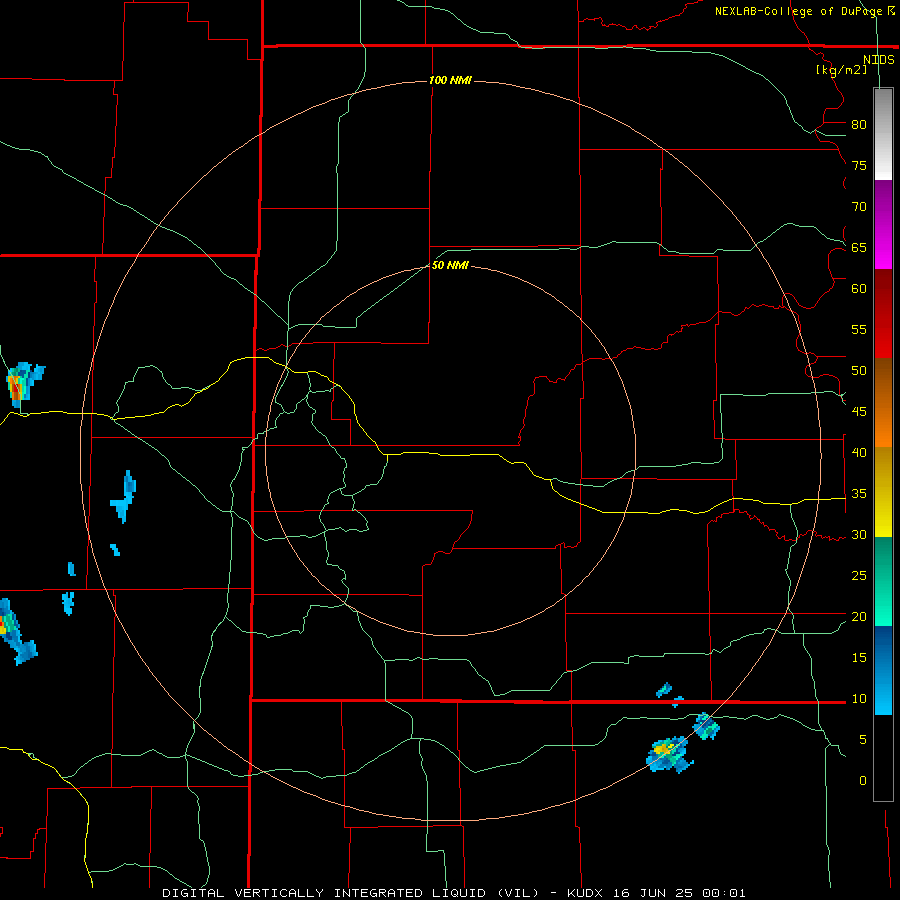
Task: Click the light cyan band of the color bar
Action: (x=883, y=670)
